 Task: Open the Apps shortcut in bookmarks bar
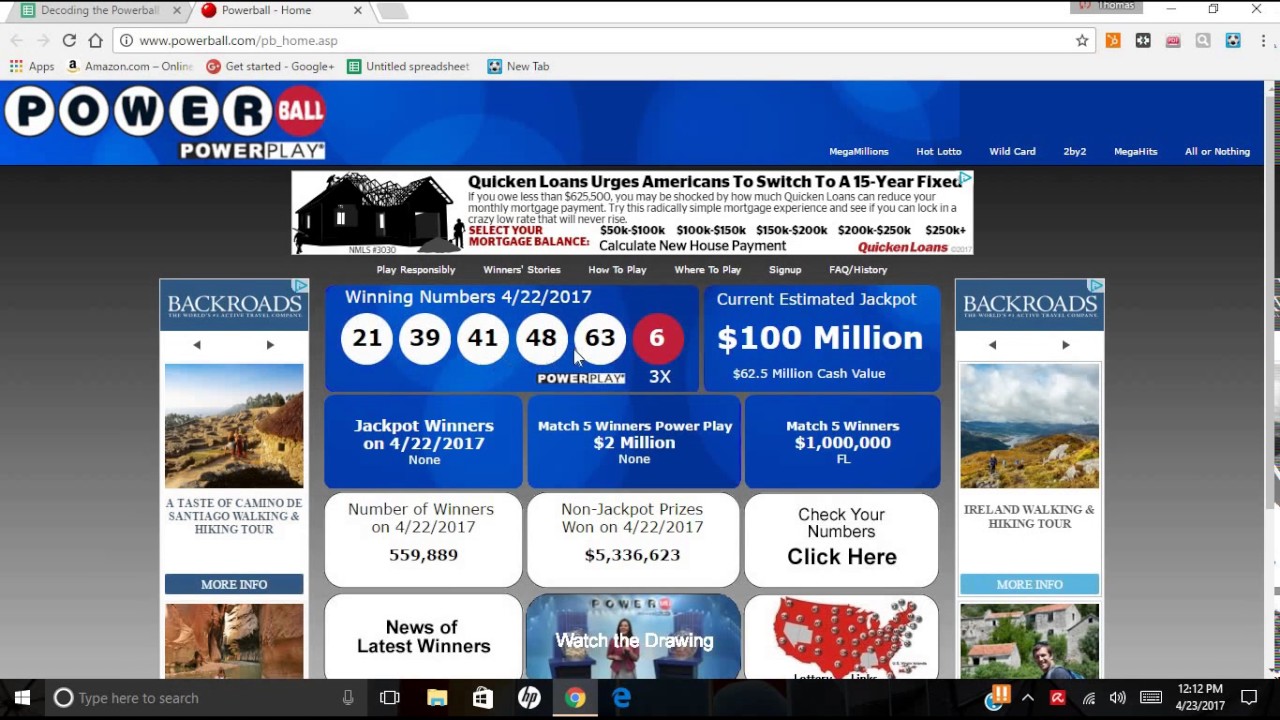[x=32, y=66]
